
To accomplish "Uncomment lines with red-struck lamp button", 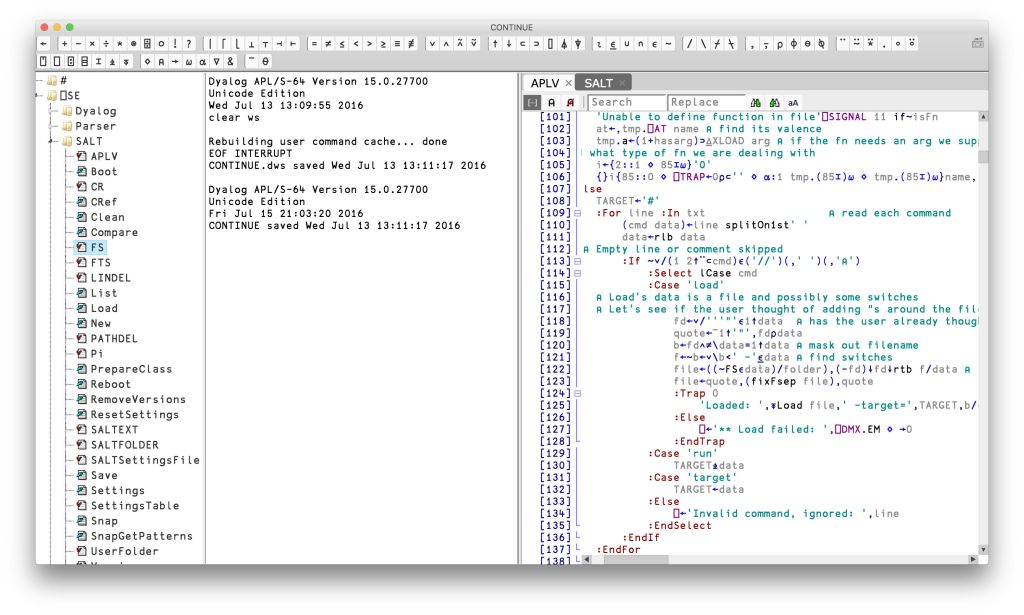I will [x=570, y=102].
